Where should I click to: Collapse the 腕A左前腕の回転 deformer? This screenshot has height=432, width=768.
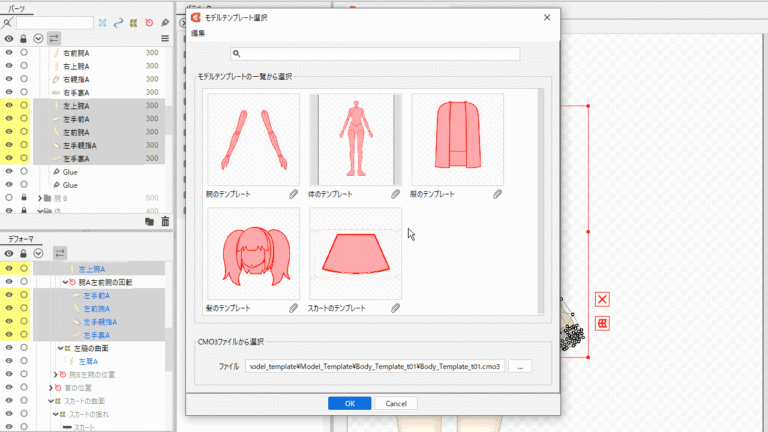(65, 283)
